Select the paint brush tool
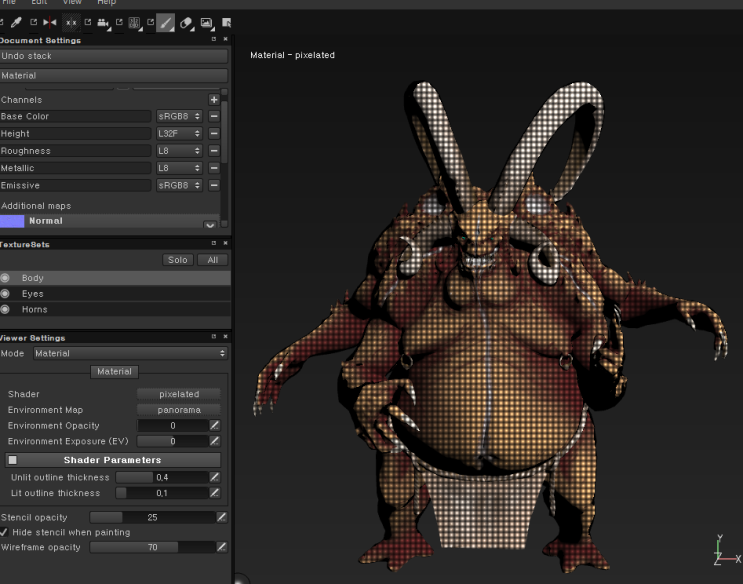This screenshot has width=743, height=584. (x=165, y=22)
